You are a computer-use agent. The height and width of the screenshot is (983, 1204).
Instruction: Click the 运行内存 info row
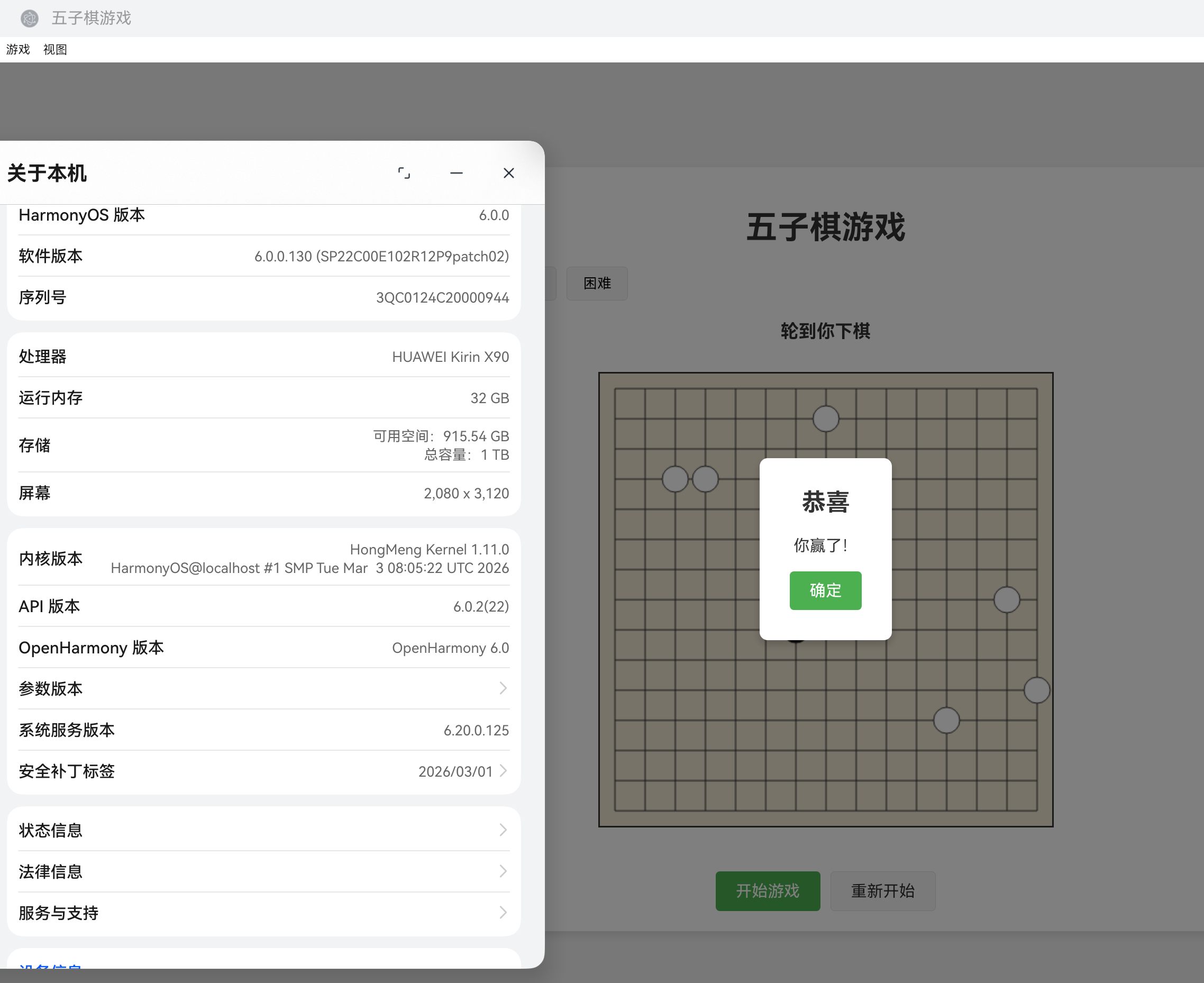coord(263,398)
